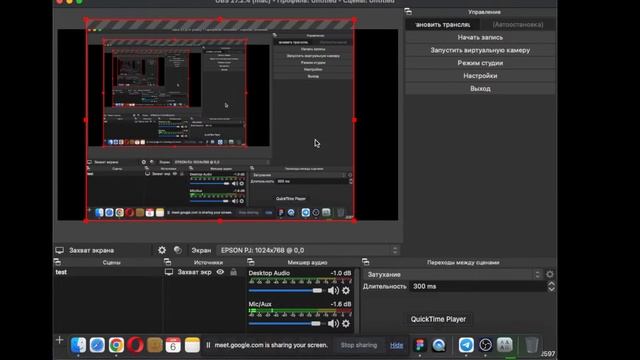640x360 pixels.
Task: Open Figma from the dock
Action: [420, 345]
